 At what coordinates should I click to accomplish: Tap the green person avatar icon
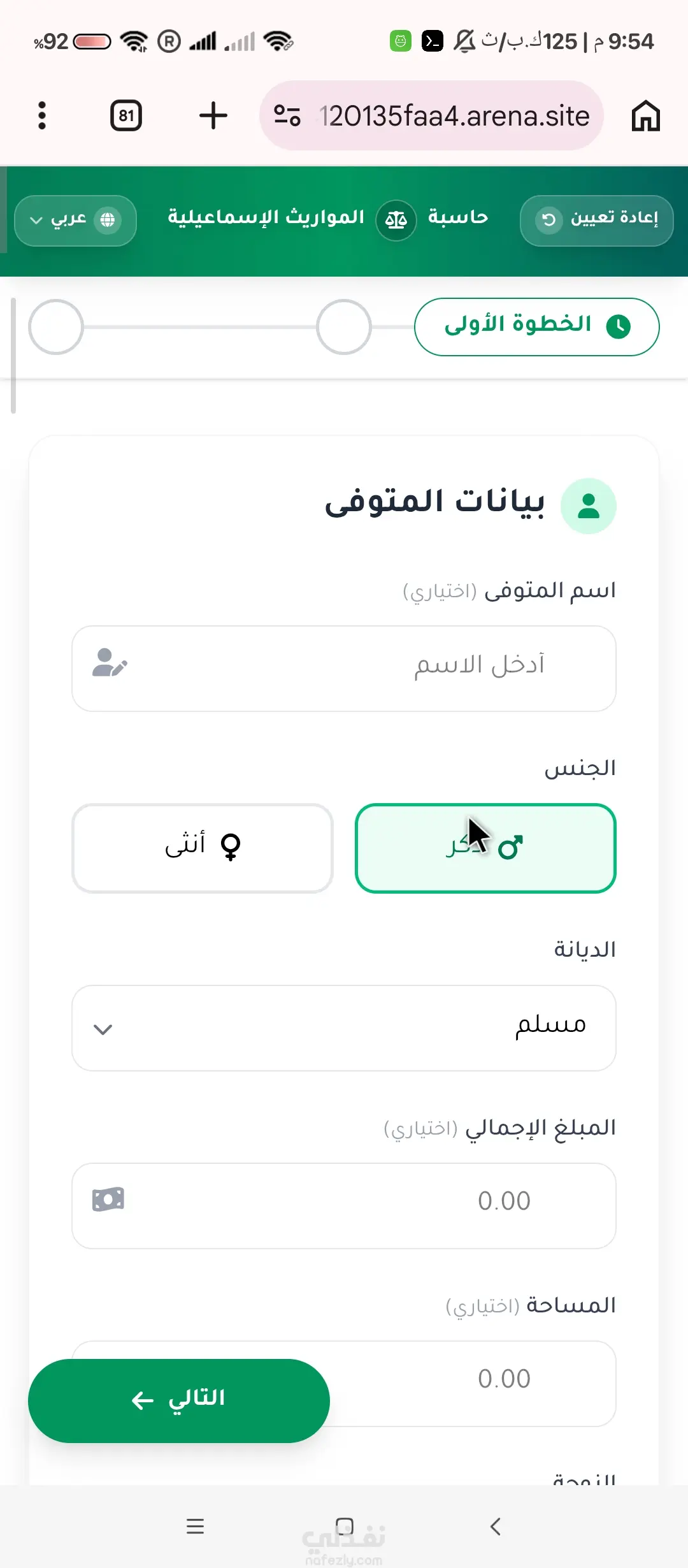tap(588, 506)
